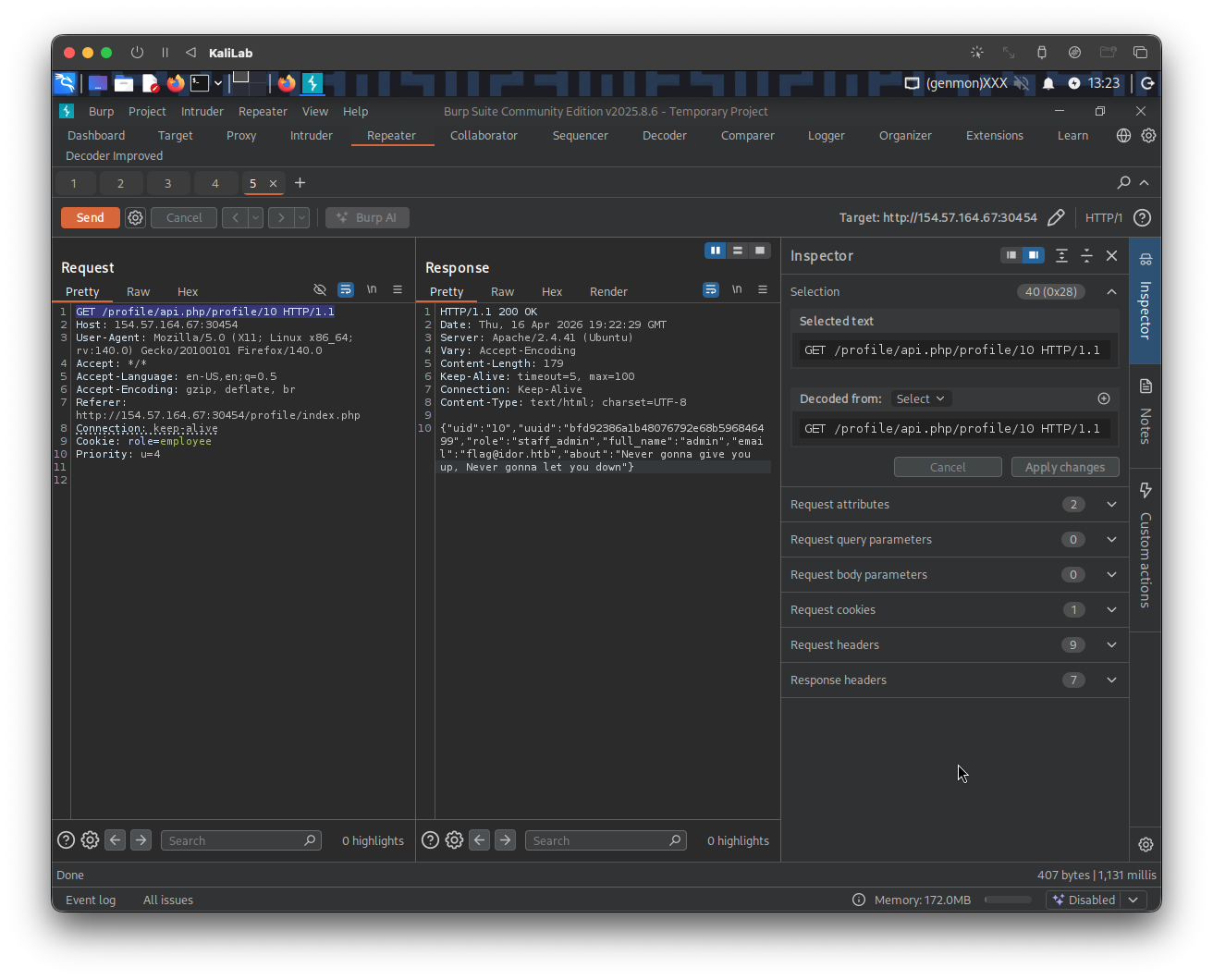Open the Decoded from Select dropdown
Image resolution: width=1213 pixels, height=980 pixels.
(x=921, y=398)
